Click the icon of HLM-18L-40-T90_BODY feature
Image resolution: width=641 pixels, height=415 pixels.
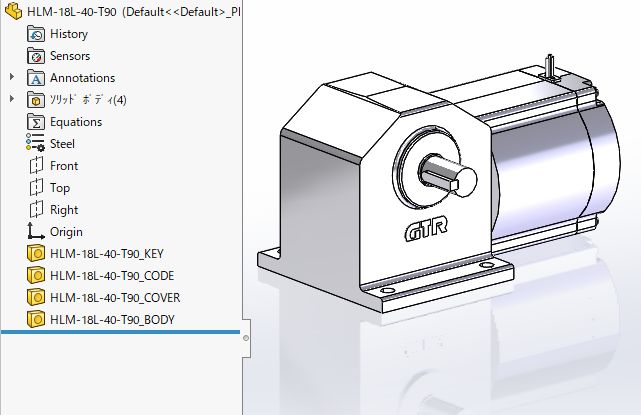pyautogui.click(x=36, y=319)
